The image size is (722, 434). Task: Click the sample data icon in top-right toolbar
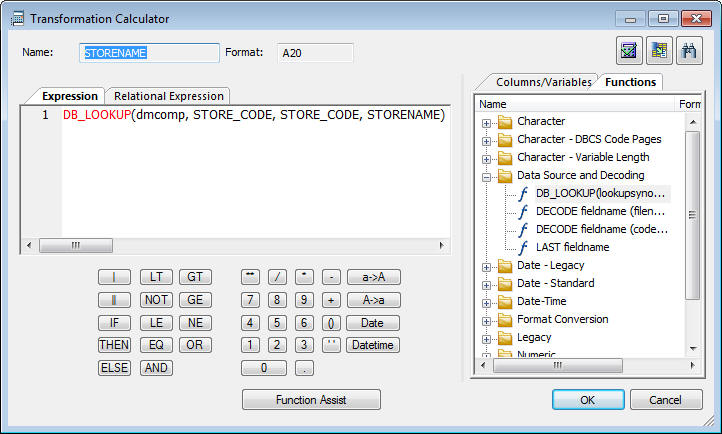click(659, 51)
